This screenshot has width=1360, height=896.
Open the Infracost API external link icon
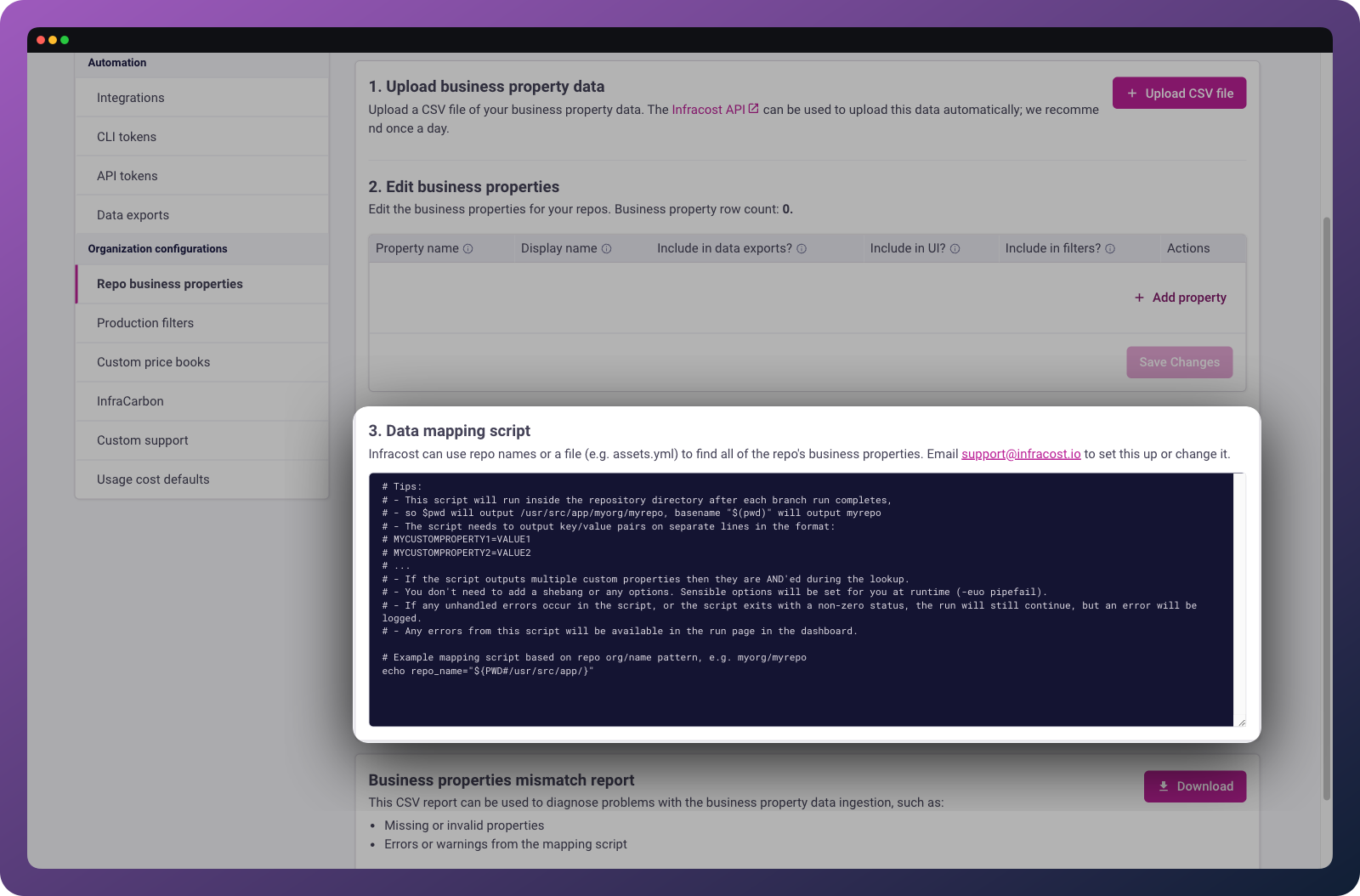coord(752,108)
